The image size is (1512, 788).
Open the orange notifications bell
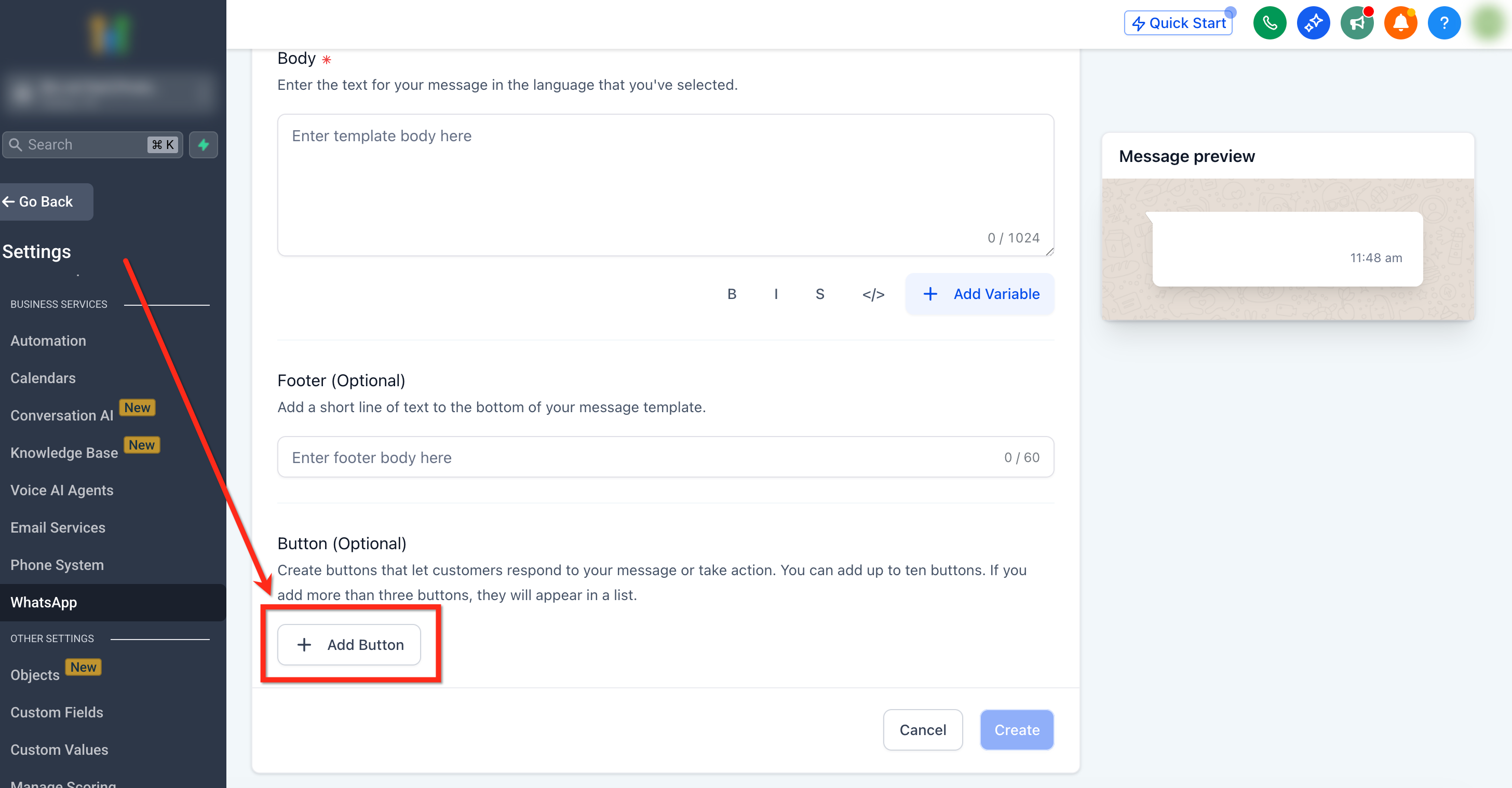point(1400,23)
